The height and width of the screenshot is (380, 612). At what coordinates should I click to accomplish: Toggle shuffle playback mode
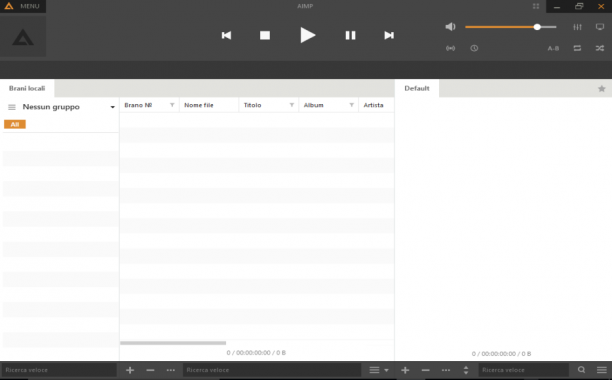(x=600, y=48)
